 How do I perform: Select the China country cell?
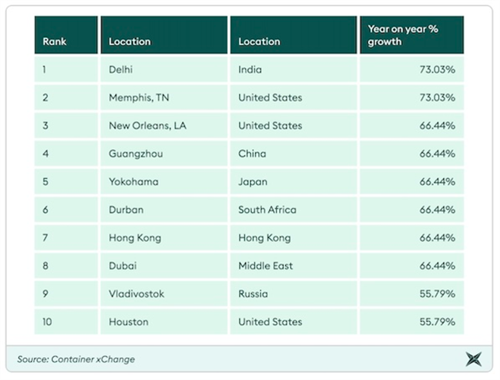point(293,153)
